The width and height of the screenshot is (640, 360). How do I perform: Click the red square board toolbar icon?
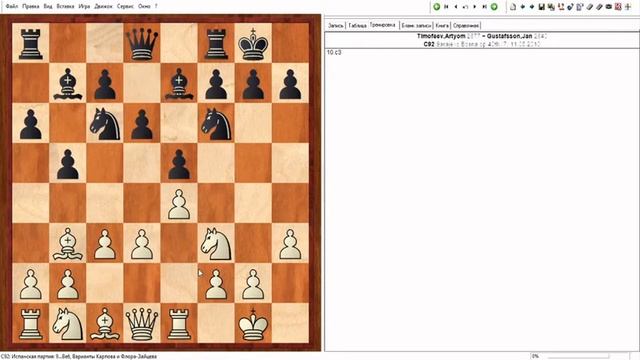(x=618, y=7)
